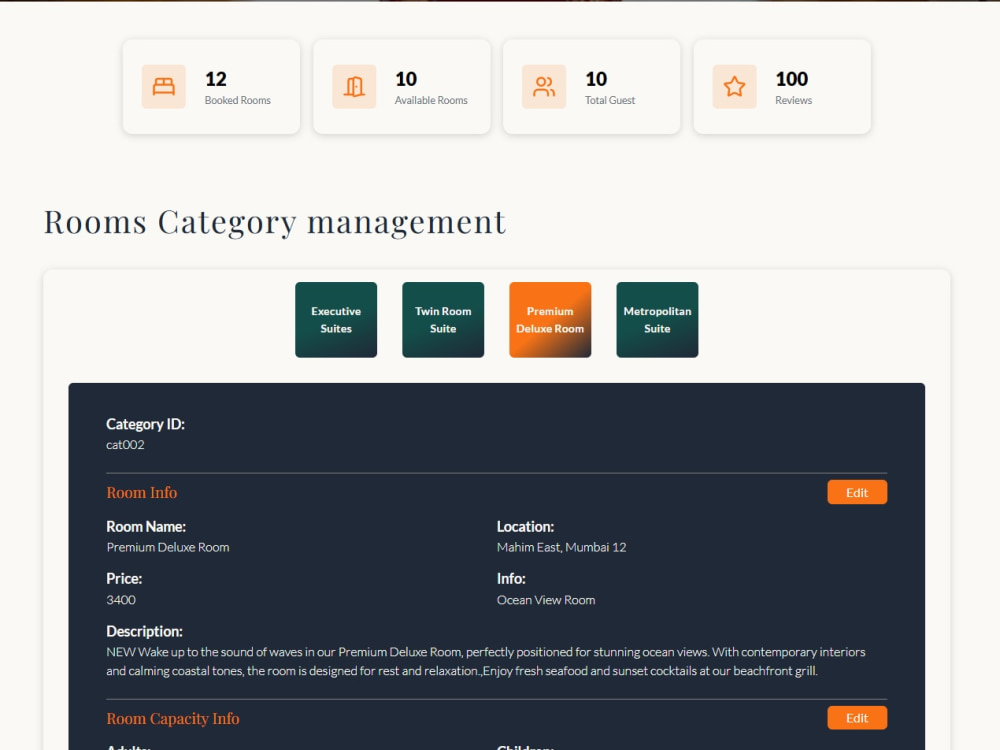Edit the Room Capacity Info section

(857, 718)
